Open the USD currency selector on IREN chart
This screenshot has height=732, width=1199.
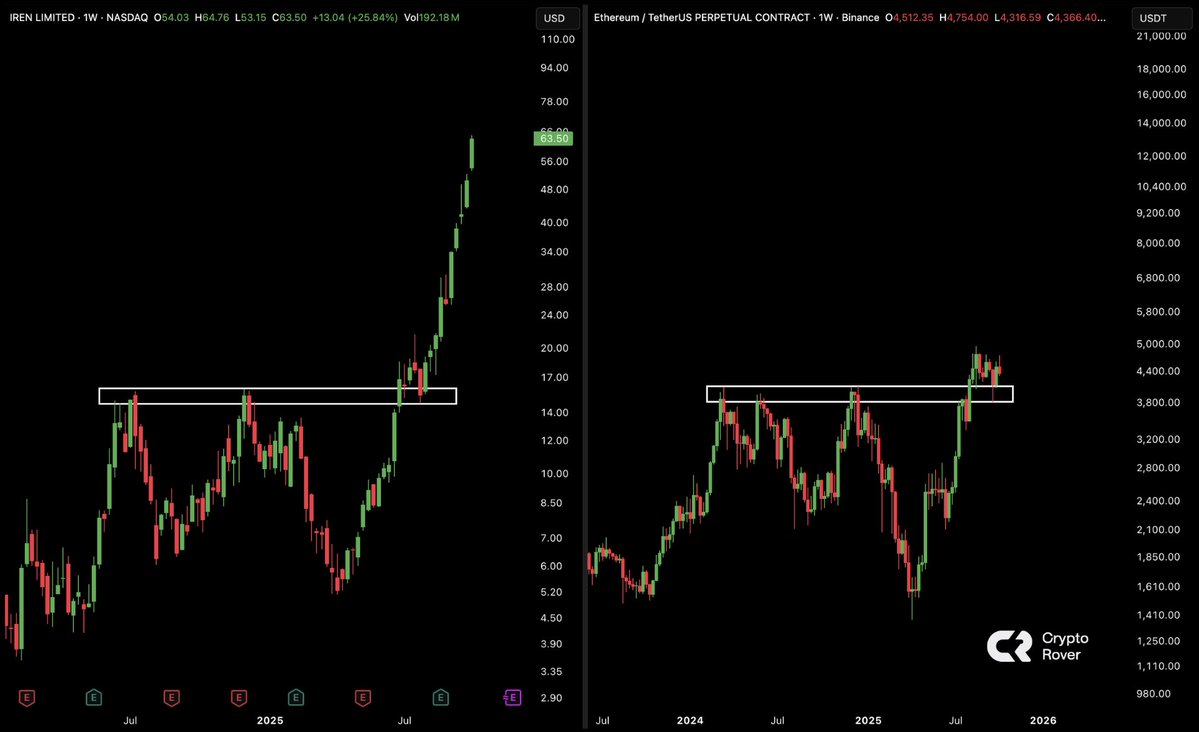click(x=556, y=18)
